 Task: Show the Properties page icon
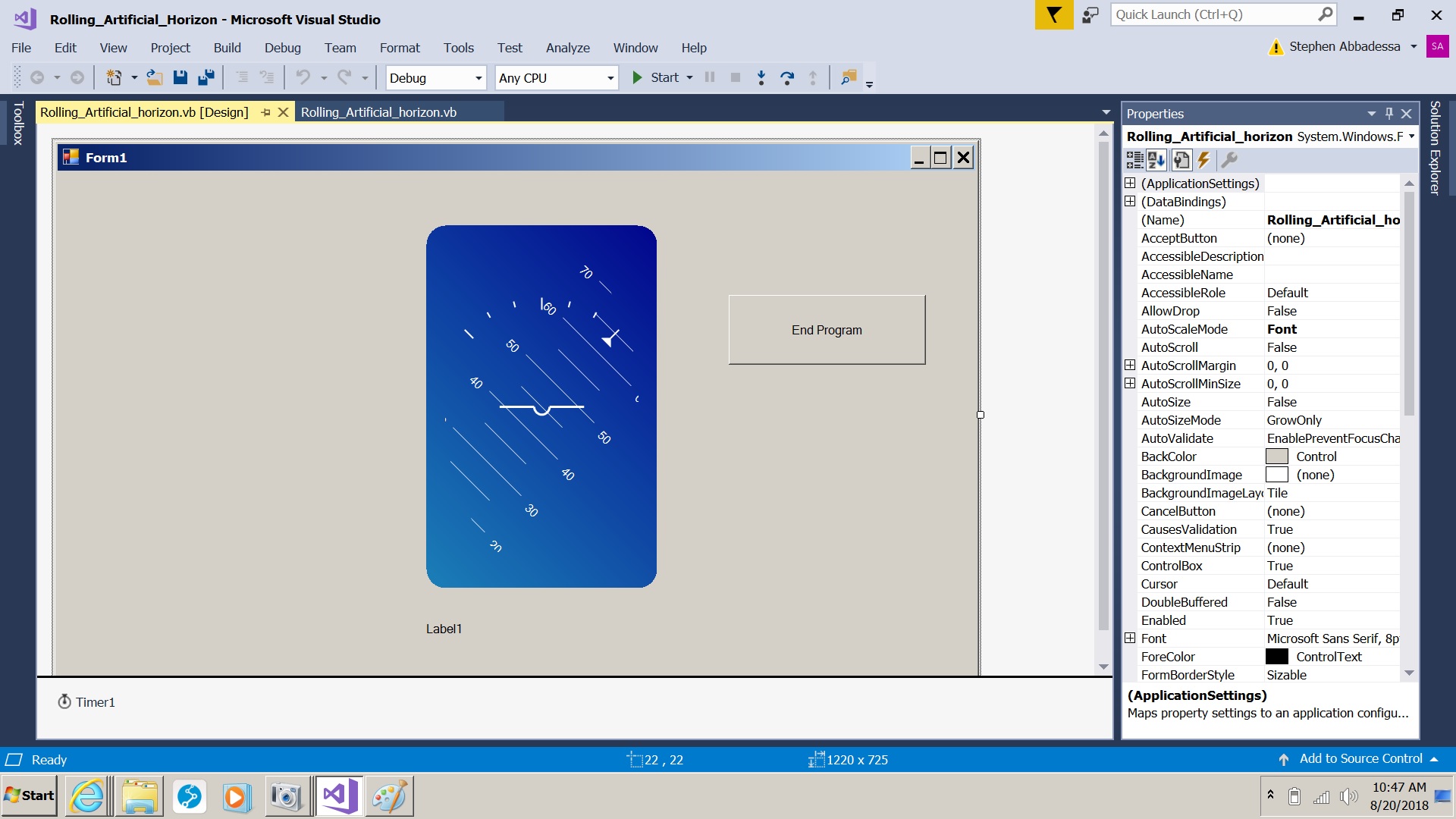click(x=1181, y=160)
